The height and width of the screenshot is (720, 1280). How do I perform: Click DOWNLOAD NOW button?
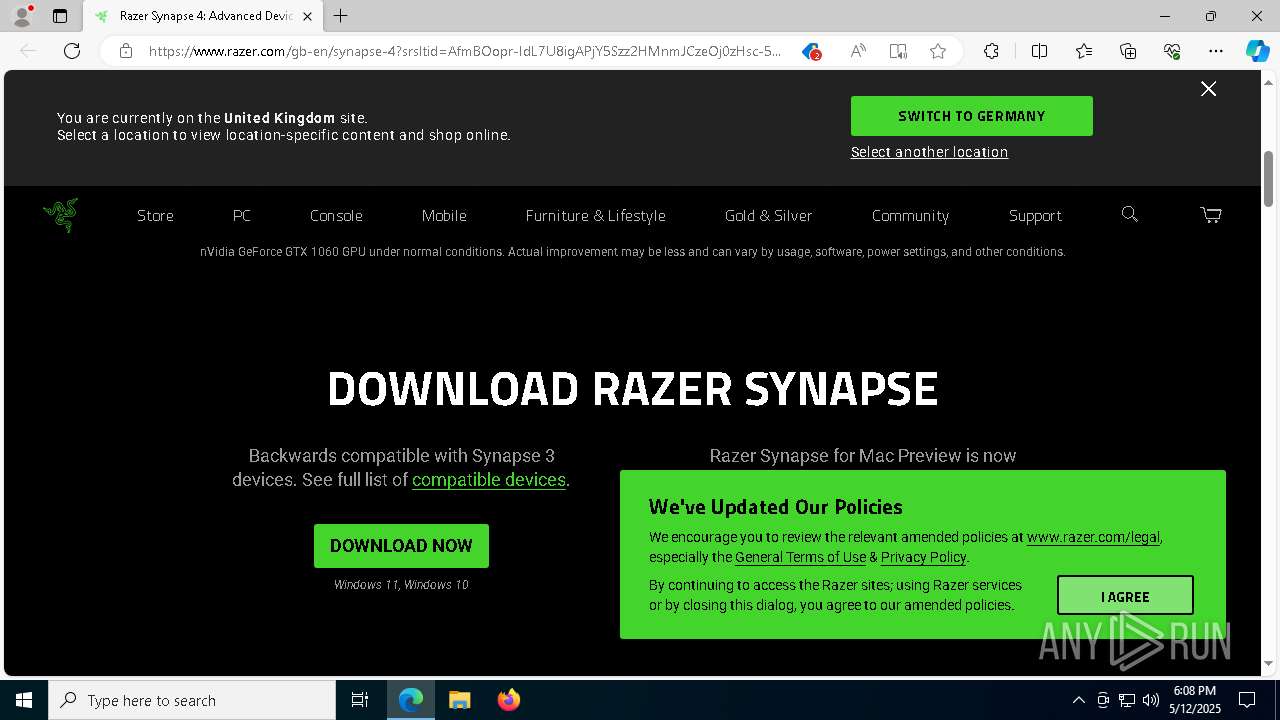pyautogui.click(x=401, y=545)
